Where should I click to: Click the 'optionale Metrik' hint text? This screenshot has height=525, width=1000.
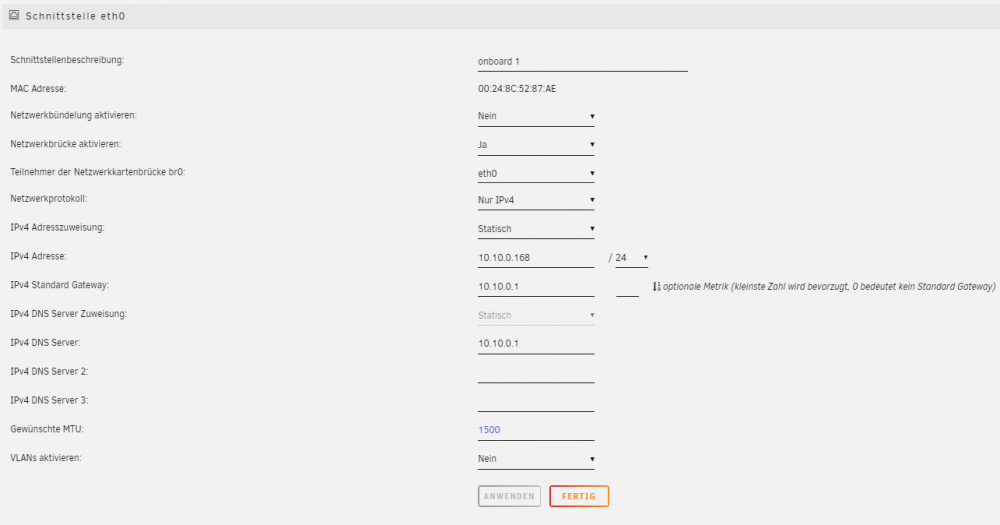[x=829, y=287]
